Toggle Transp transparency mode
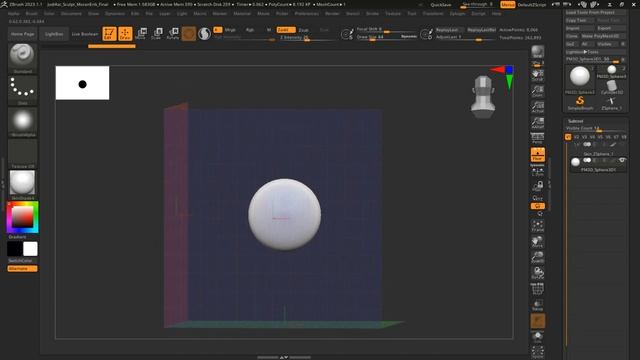 coord(538,305)
